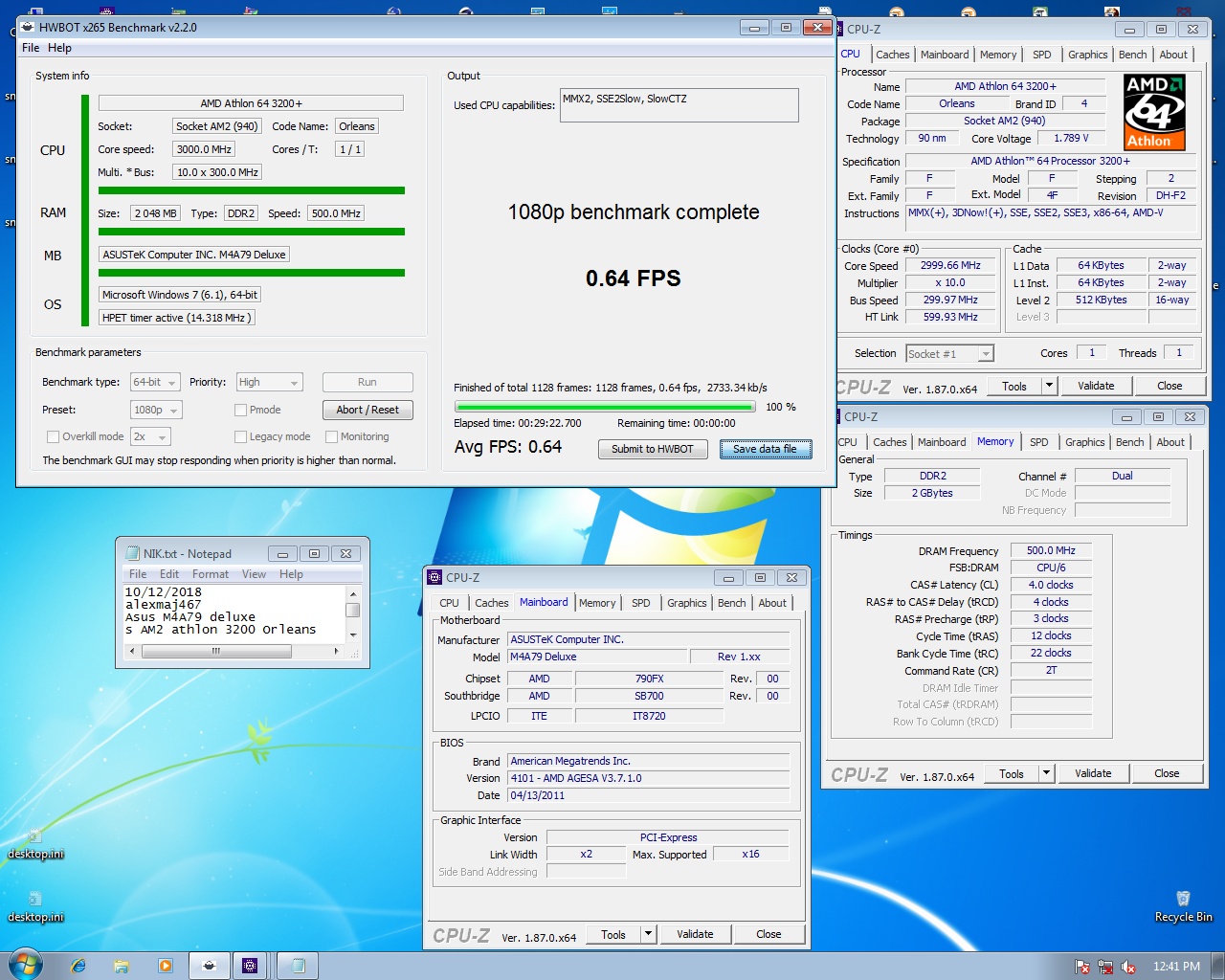Open the Socket #1 selection dropdown in CPU-Z
This screenshot has height=980, width=1225.
coord(949,354)
